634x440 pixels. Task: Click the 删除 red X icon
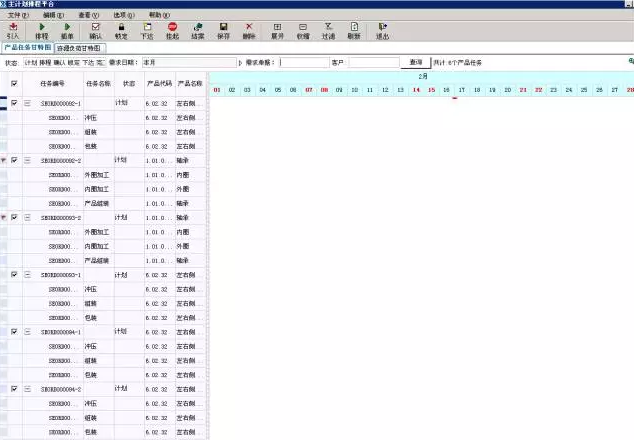click(249, 27)
